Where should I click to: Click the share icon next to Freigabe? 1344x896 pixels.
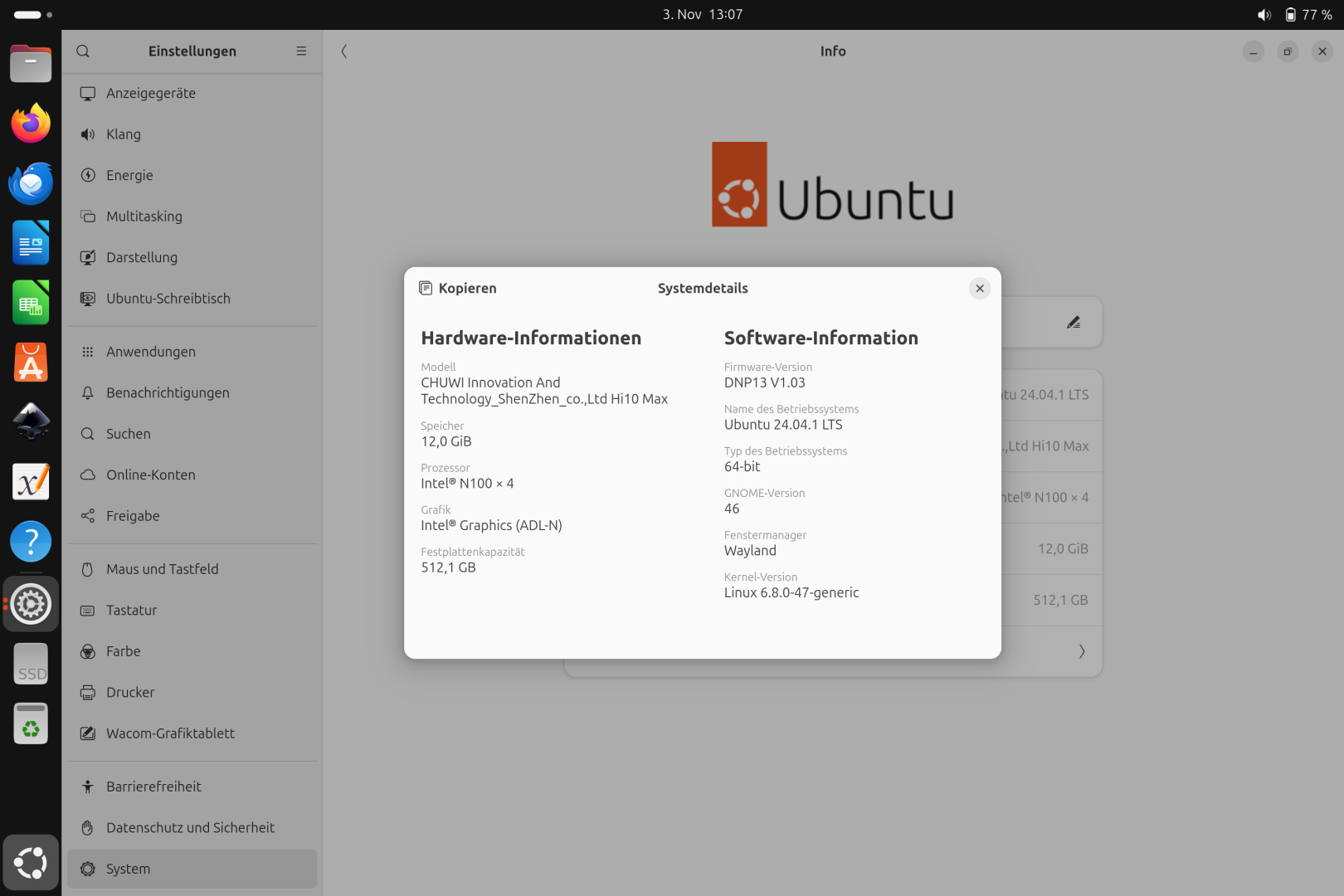(88, 516)
